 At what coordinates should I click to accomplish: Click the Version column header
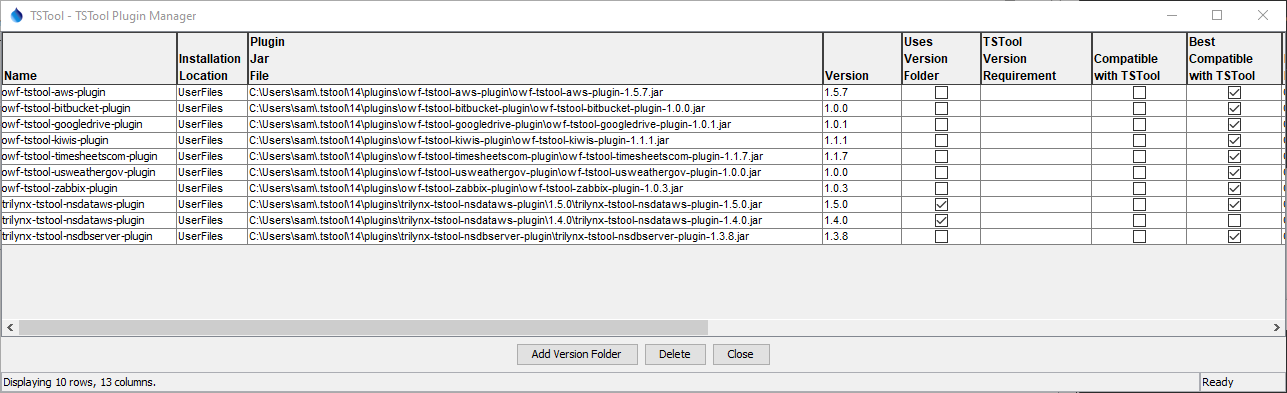pos(861,58)
